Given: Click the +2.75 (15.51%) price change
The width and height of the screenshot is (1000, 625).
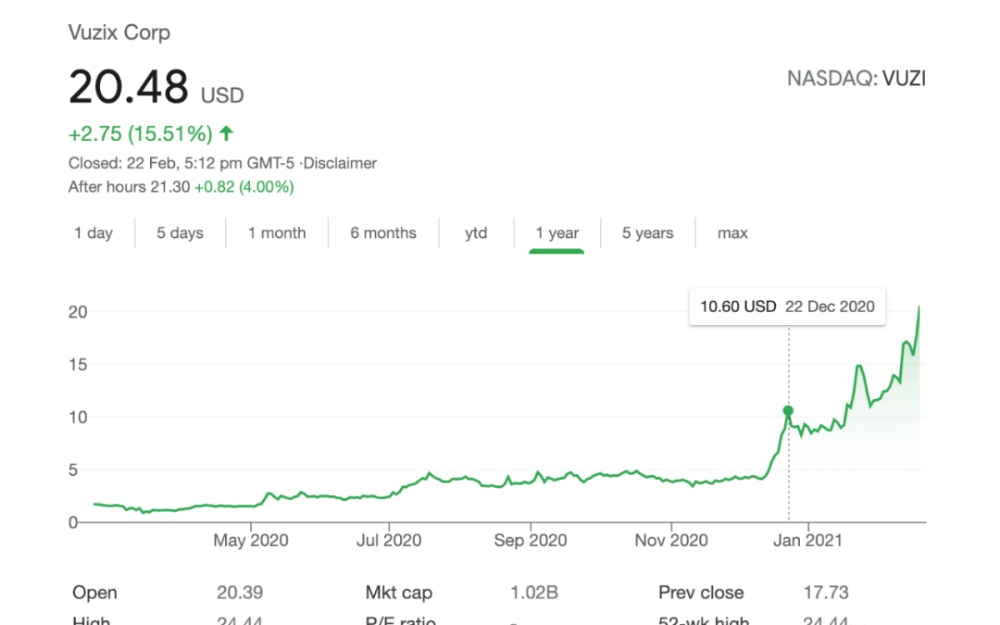Looking at the screenshot, I should [x=140, y=134].
